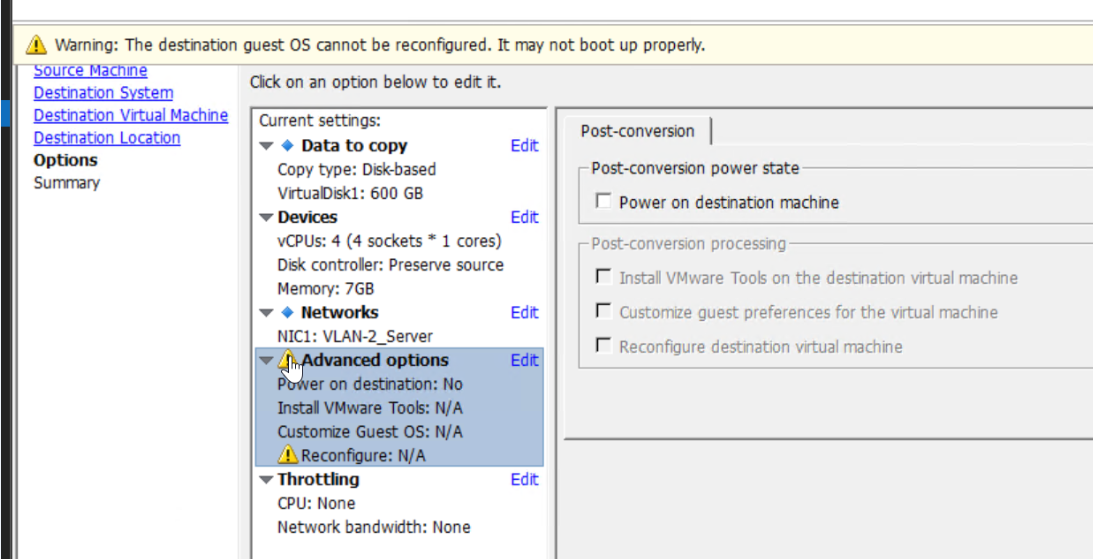The width and height of the screenshot is (1093, 559).
Task: Click the warning icon beside Advanced options
Action: 288,360
